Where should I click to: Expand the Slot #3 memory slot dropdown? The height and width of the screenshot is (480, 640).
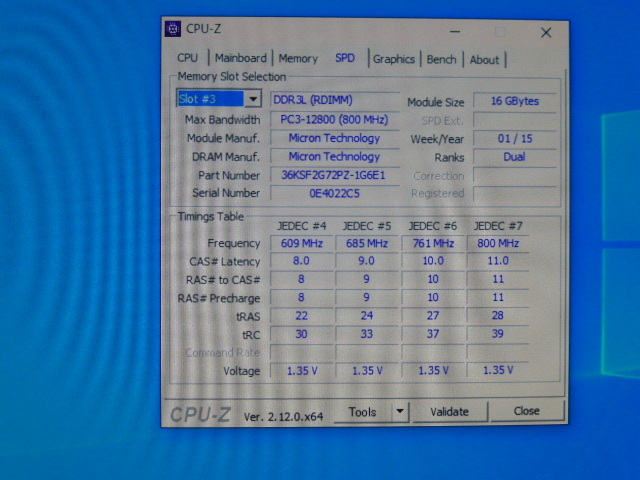(x=252, y=99)
